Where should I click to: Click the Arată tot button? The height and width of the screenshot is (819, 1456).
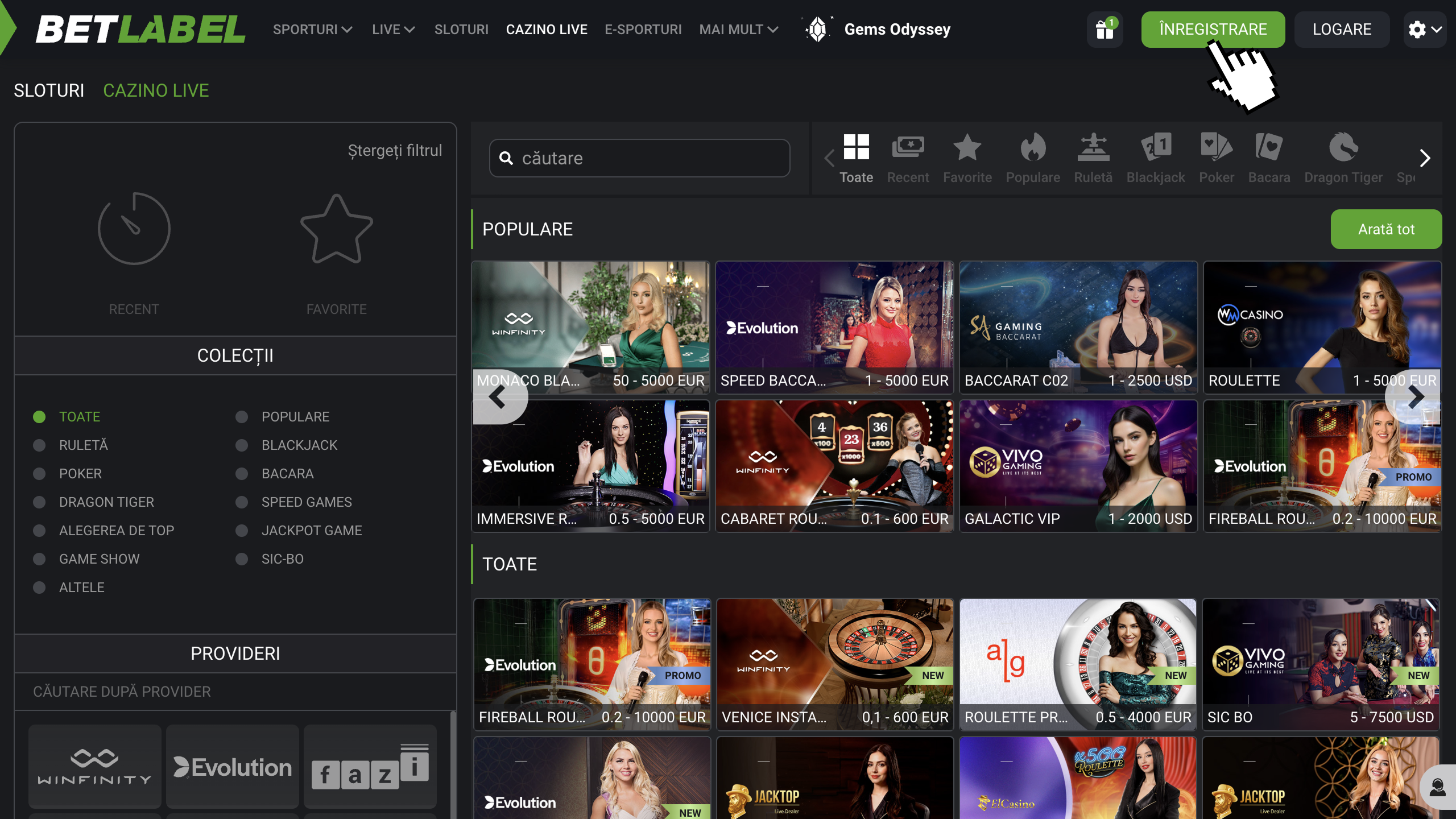[1385, 229]
